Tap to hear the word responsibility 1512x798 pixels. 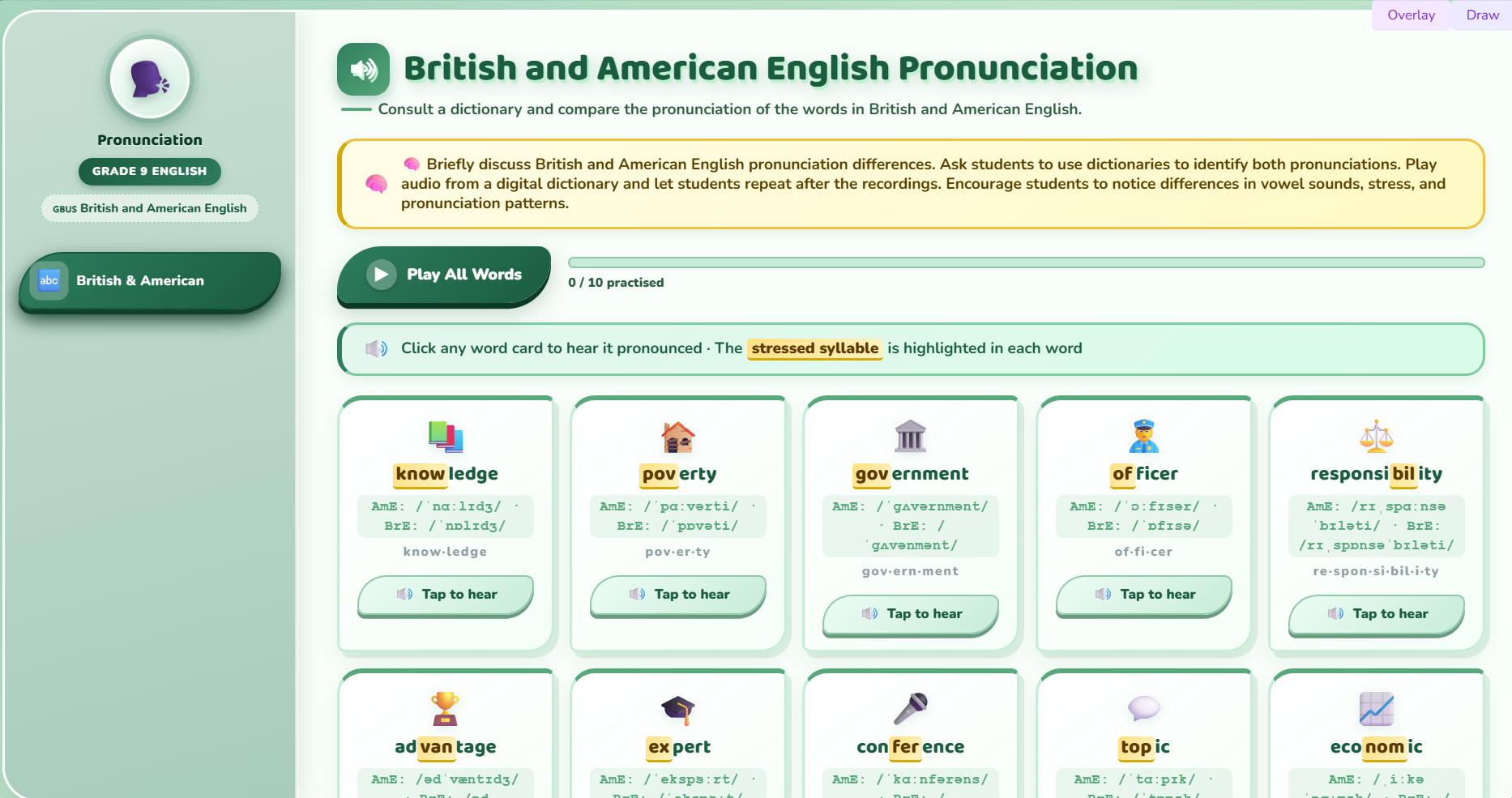[x=1377, y=614]
